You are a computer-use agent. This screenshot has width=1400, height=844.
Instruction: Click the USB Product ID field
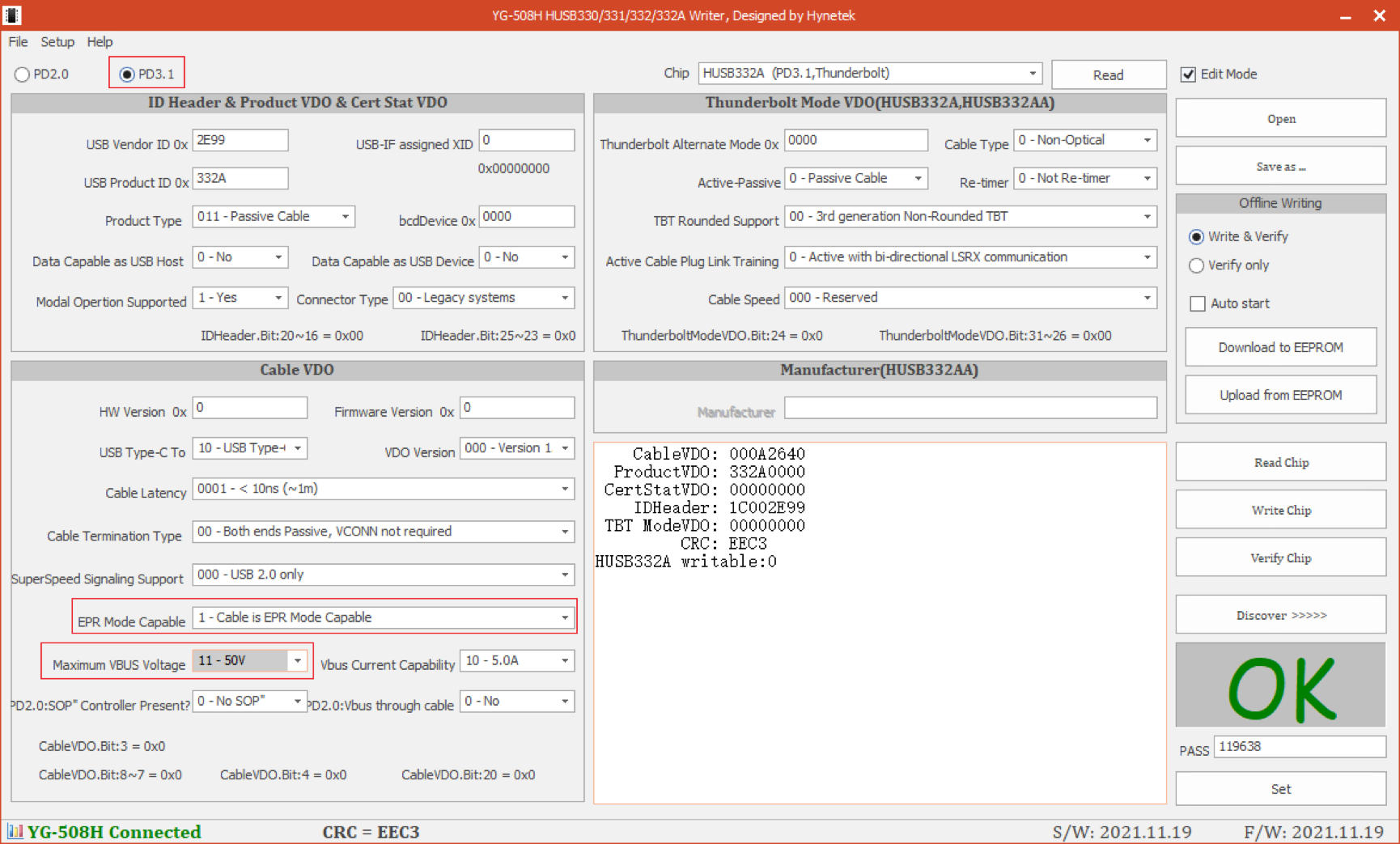[240, 178]
